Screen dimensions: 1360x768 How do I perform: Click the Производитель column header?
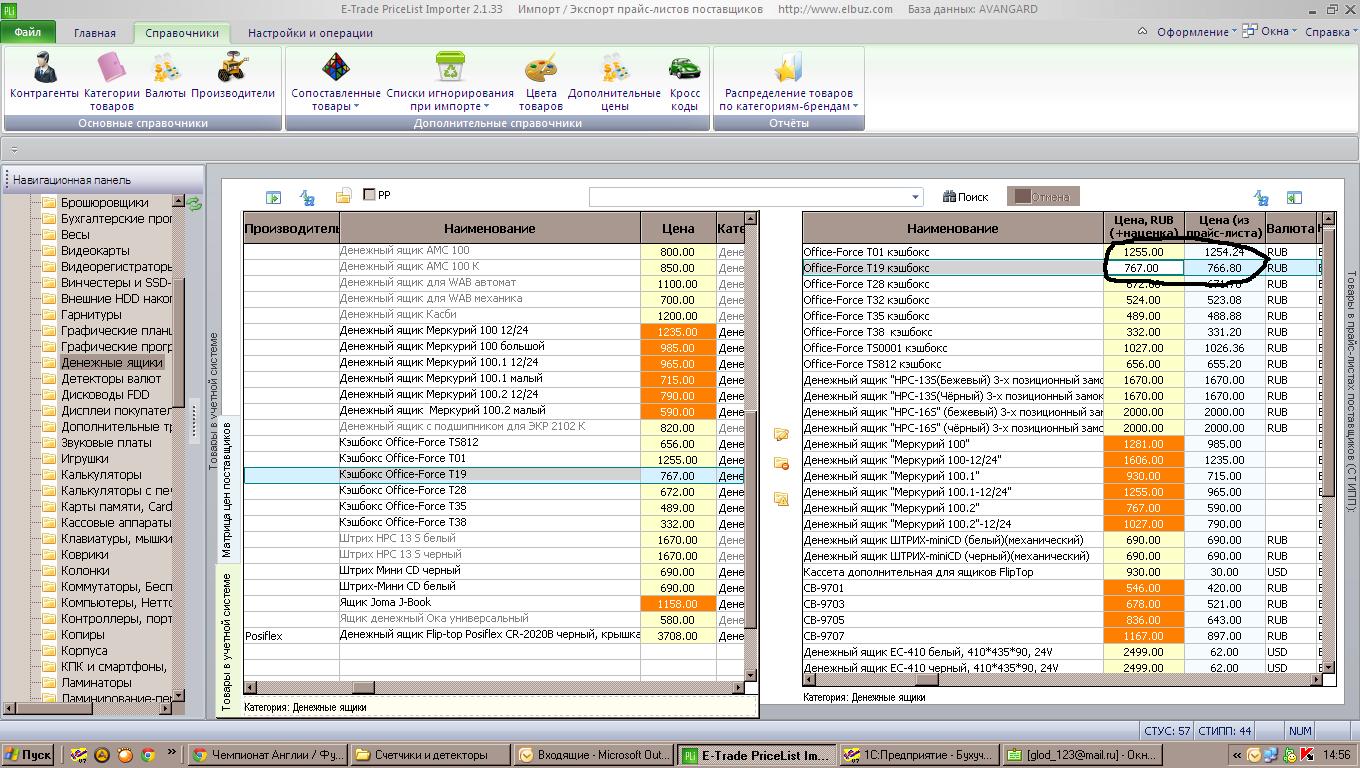(292, 229)
